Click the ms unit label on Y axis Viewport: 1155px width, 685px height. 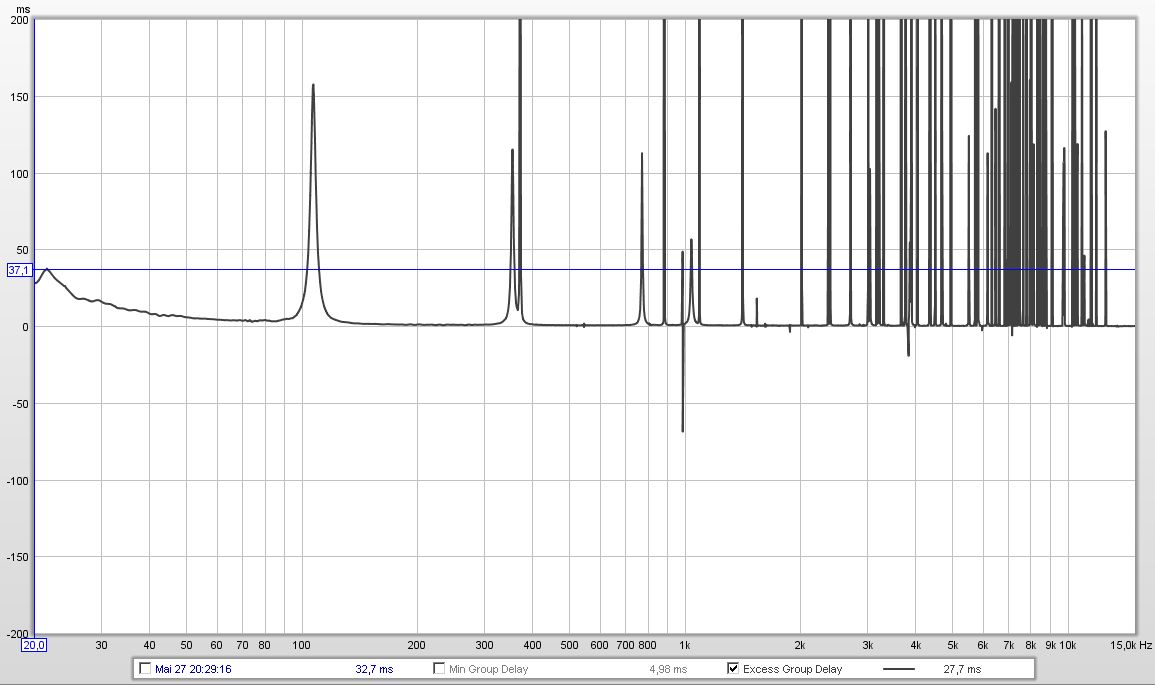point(23,10)
